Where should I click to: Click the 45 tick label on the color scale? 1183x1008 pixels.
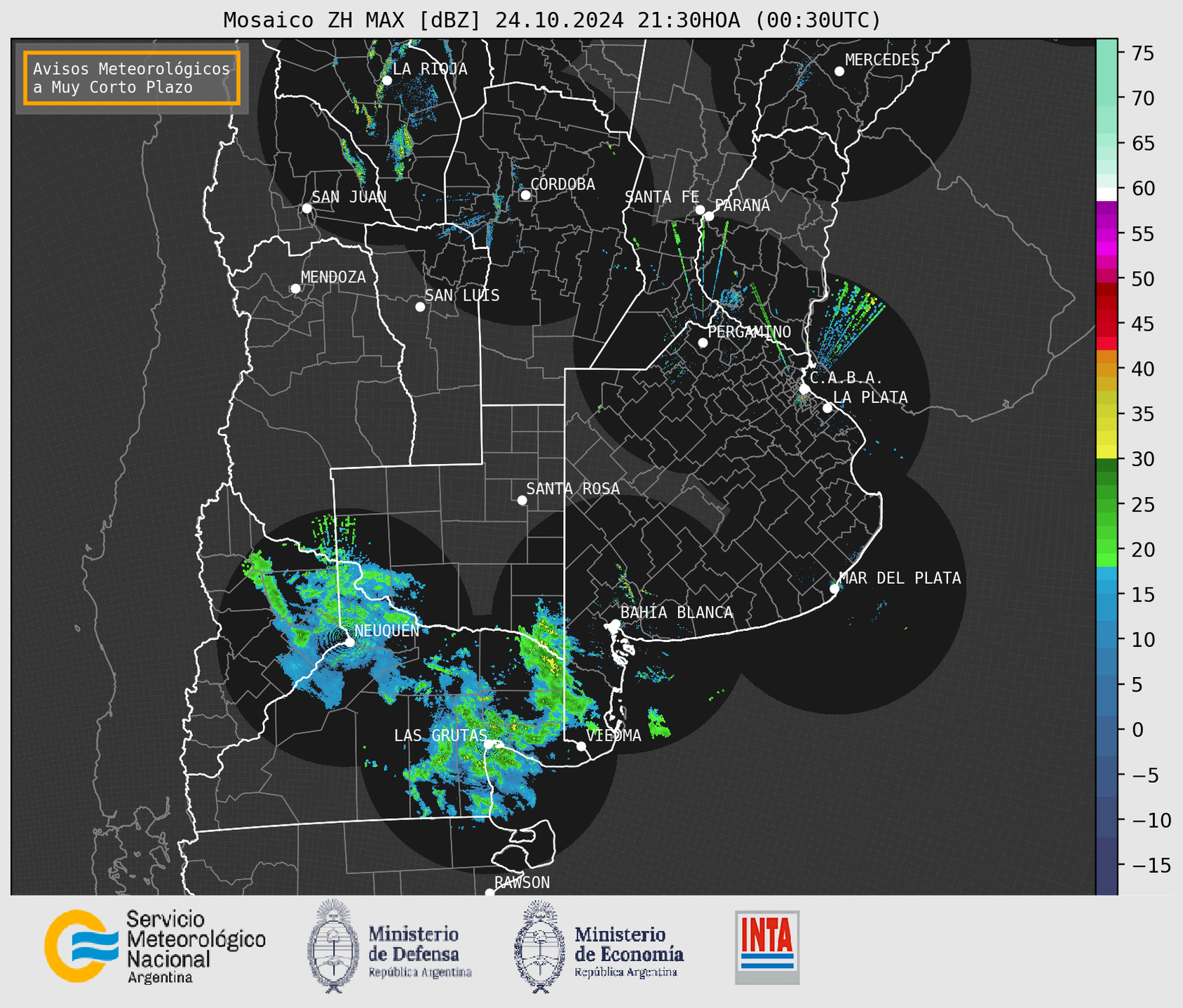[1143, 324]
